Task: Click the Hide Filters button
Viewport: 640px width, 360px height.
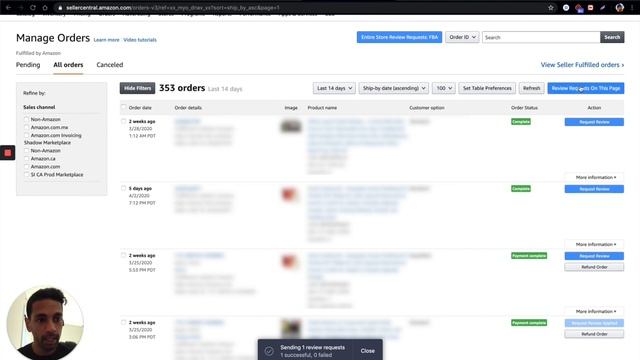Action: (138, 88)
